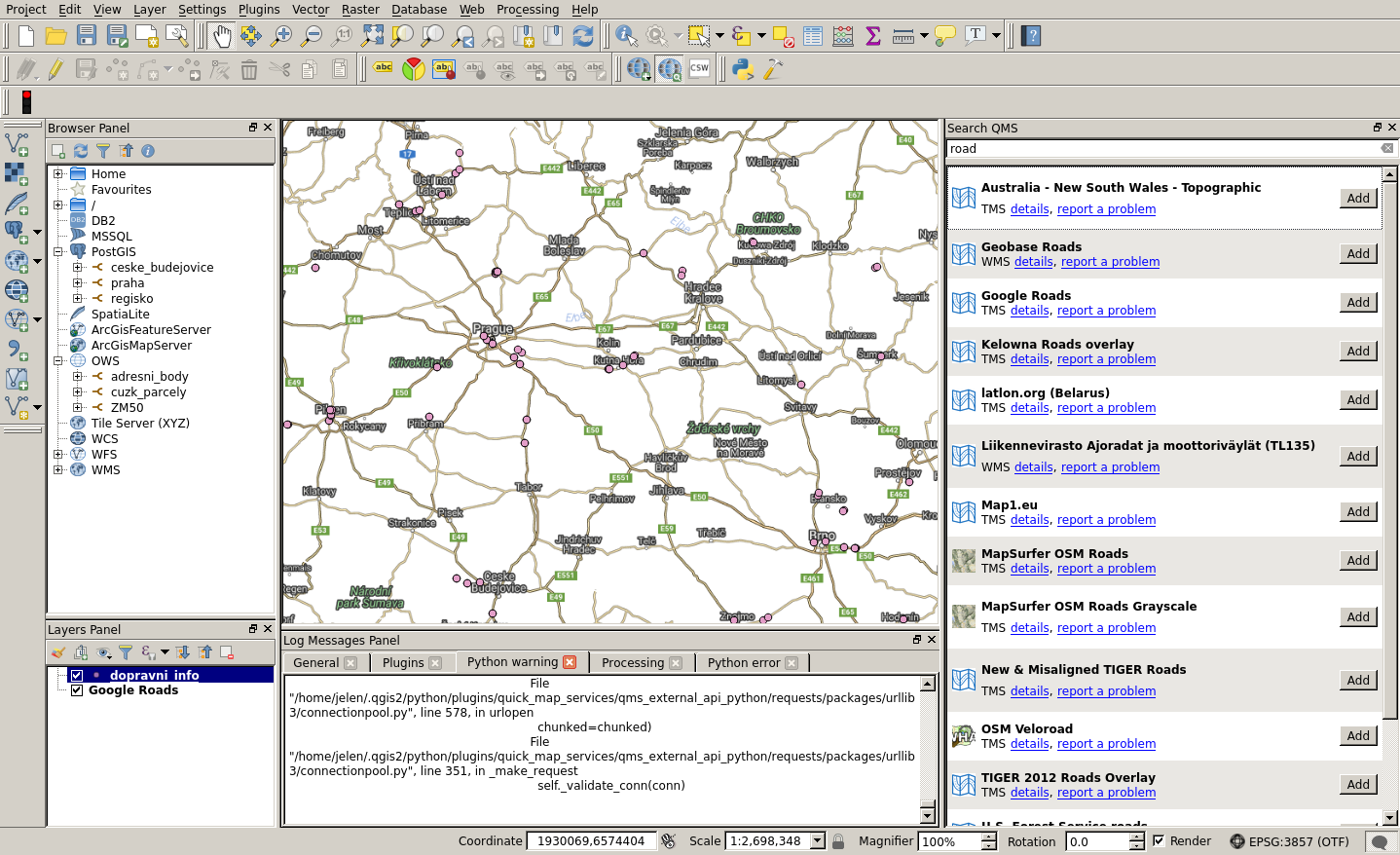Click Add Raster Layer checkerboard icon
This screenshot has width=1400, height=855.
(x=17, y=173)
